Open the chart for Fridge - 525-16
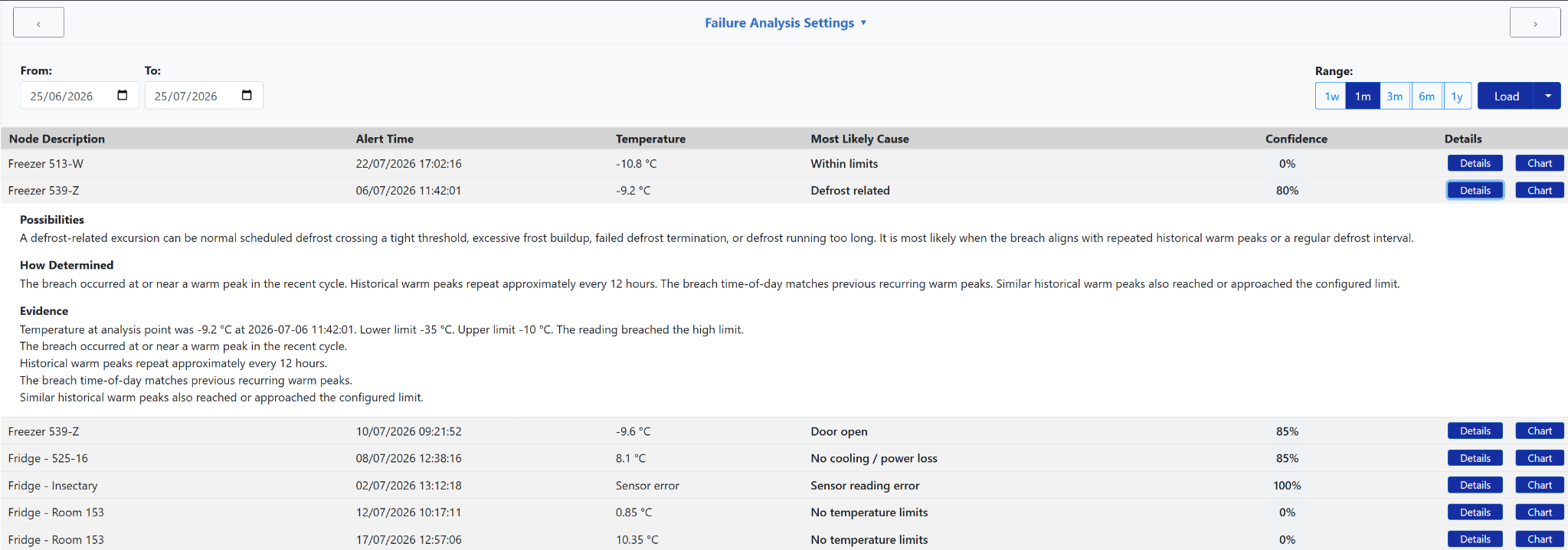Screen dimensions: 1568x550 click(1540, 458)
